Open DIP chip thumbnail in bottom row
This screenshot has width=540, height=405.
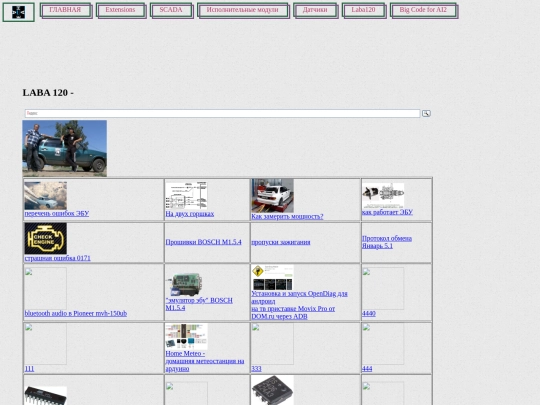(45, 395)
